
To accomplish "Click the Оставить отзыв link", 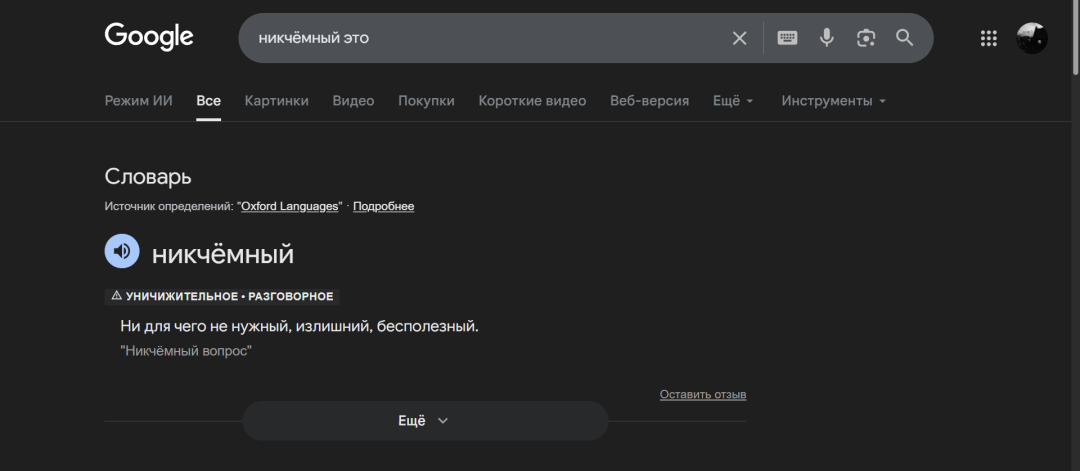I will point(702,395).
